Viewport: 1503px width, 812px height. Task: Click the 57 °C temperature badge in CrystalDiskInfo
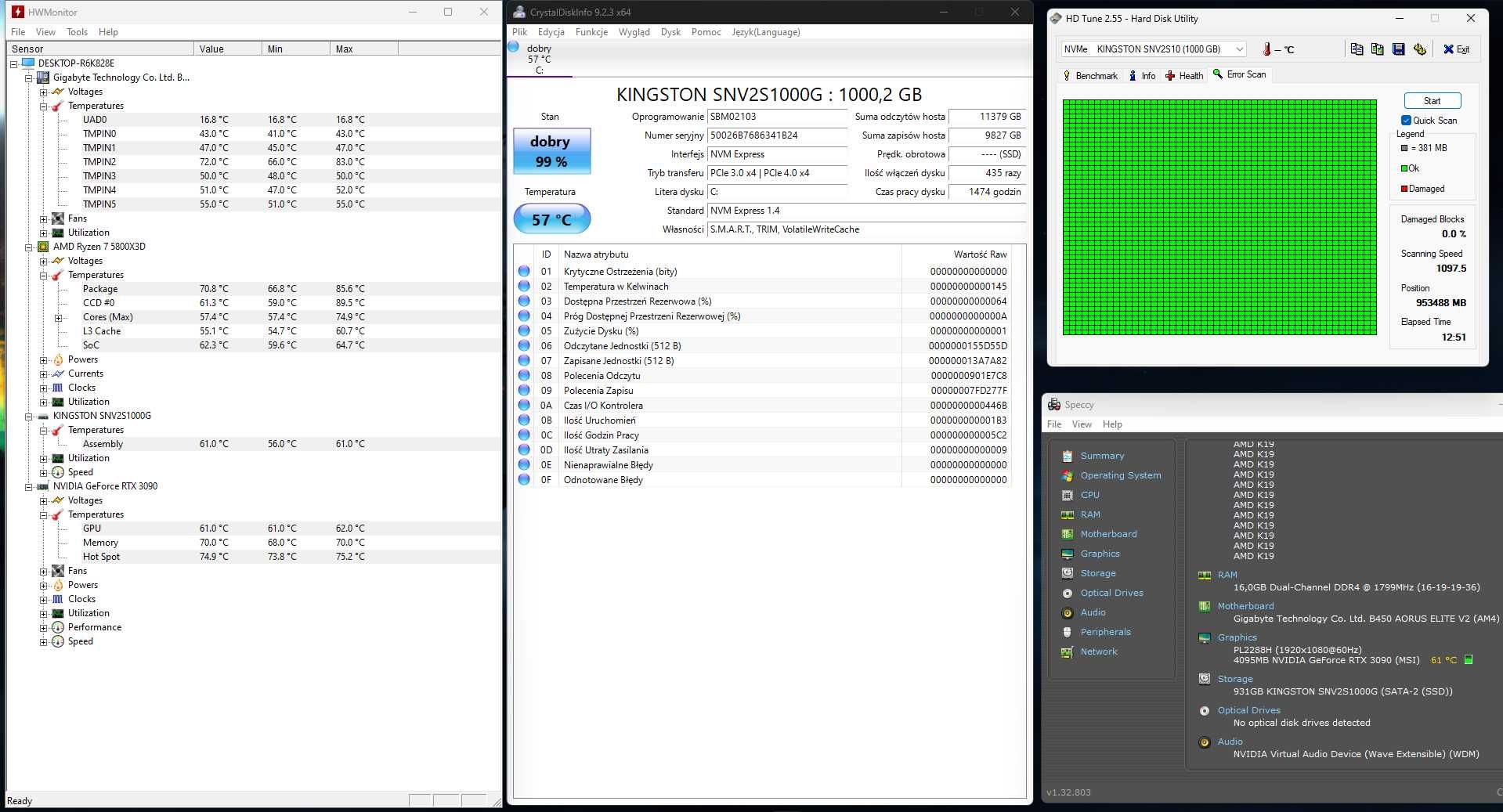point(551,219)
